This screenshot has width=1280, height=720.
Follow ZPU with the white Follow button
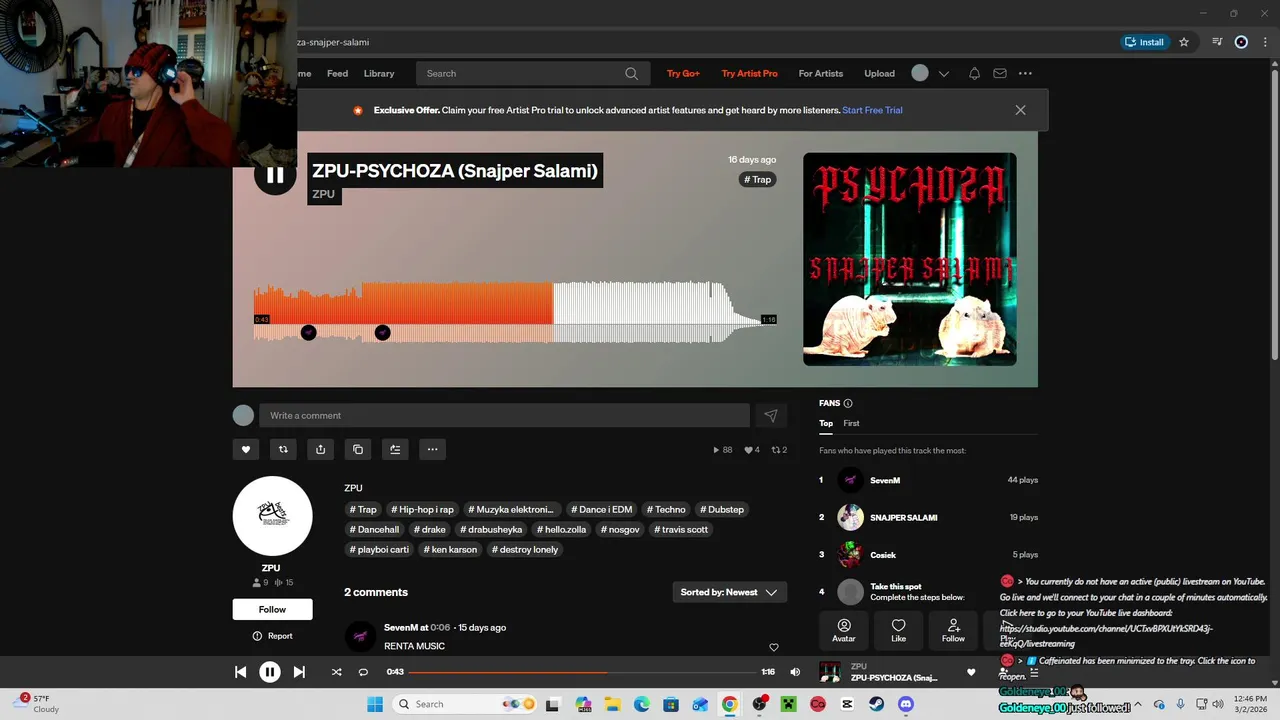click(272, 609)
